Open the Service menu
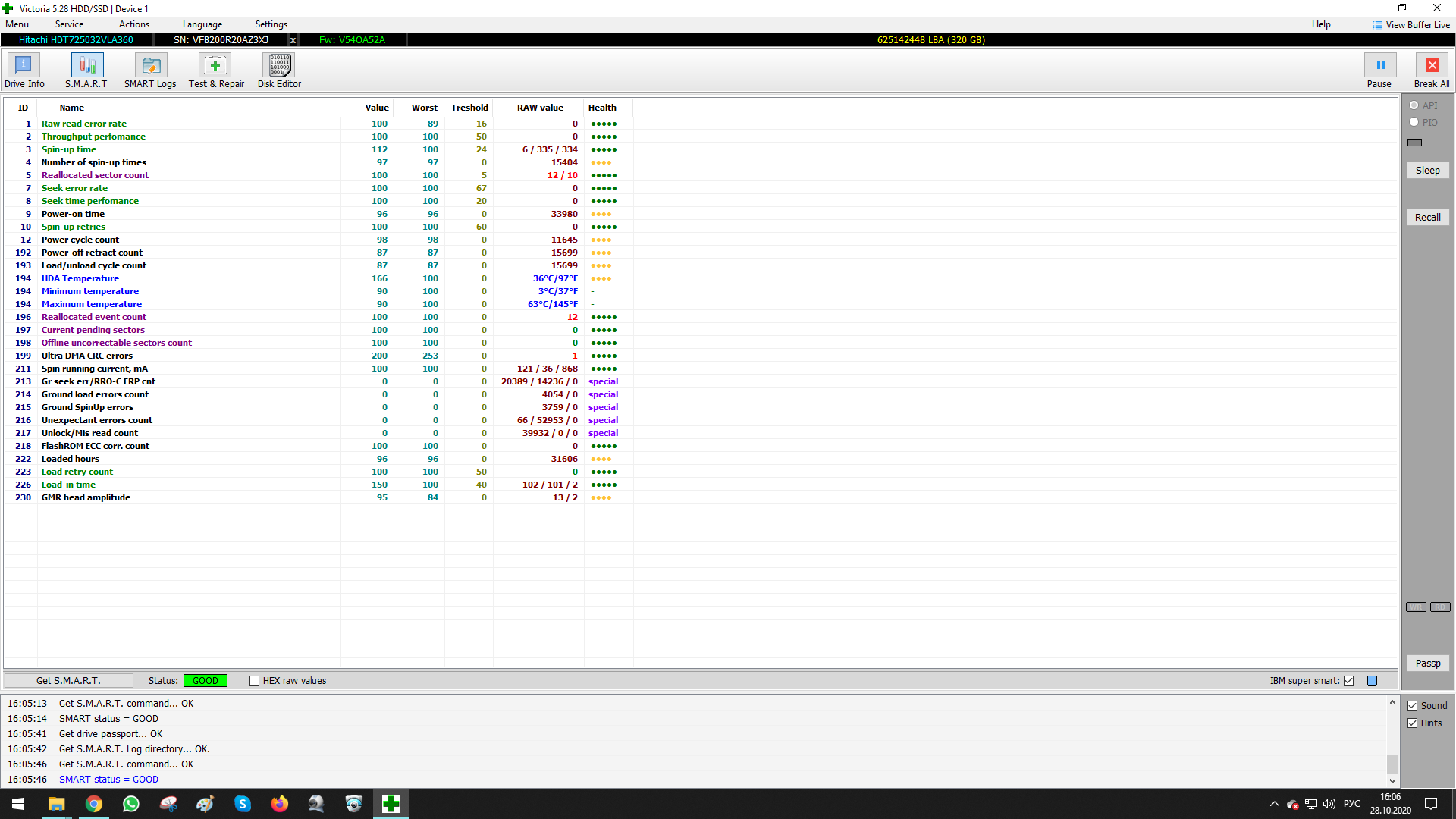 pos(69,24)
